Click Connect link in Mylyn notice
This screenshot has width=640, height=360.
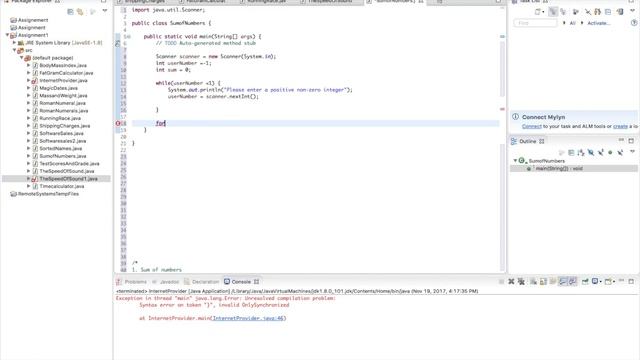pyautogui.click(x=531, y=127)
